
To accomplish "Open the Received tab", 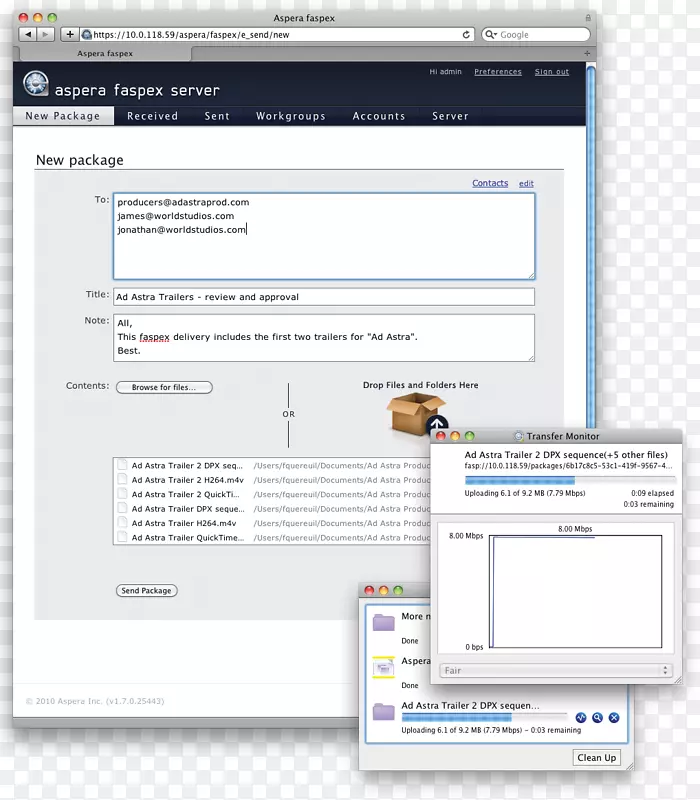I will pos(152,116).
